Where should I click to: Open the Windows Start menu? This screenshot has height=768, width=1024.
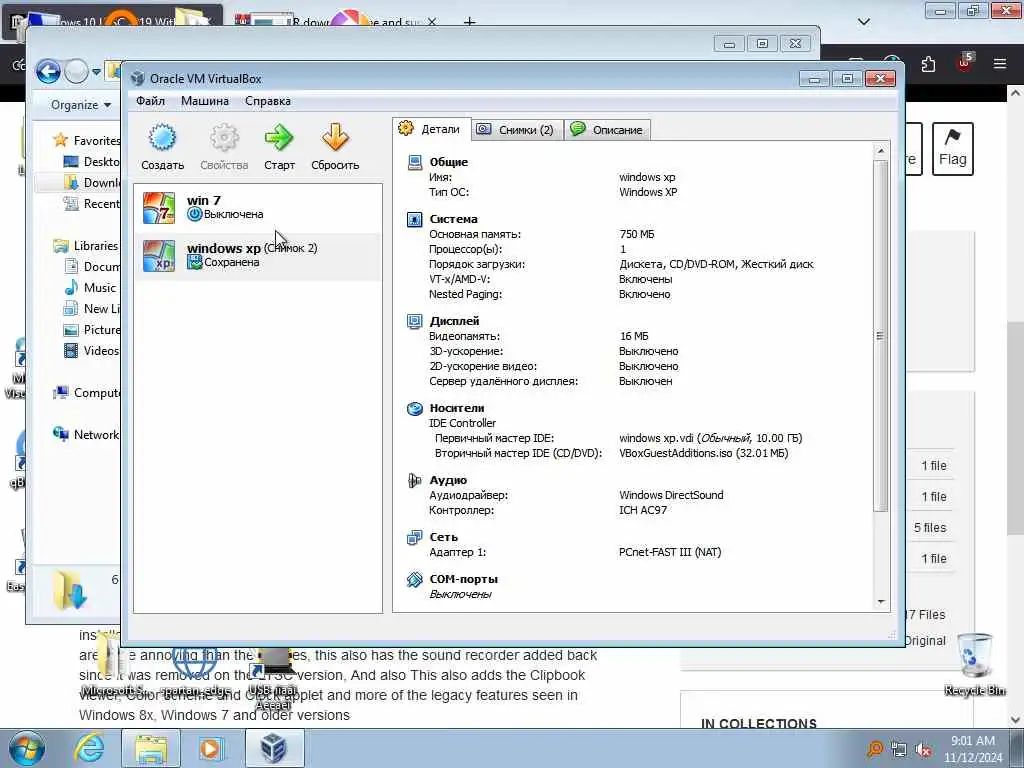(x=27, y=748)
